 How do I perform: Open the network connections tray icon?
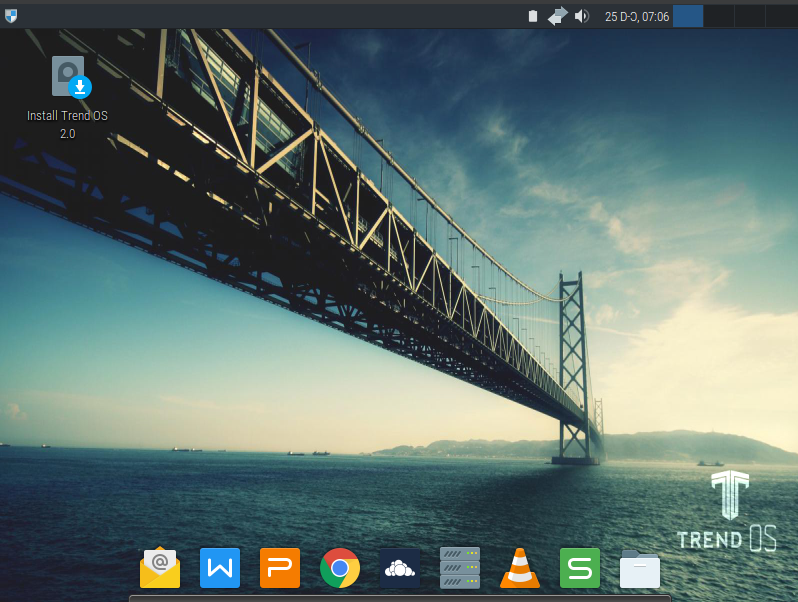click(x=557, y=16)
